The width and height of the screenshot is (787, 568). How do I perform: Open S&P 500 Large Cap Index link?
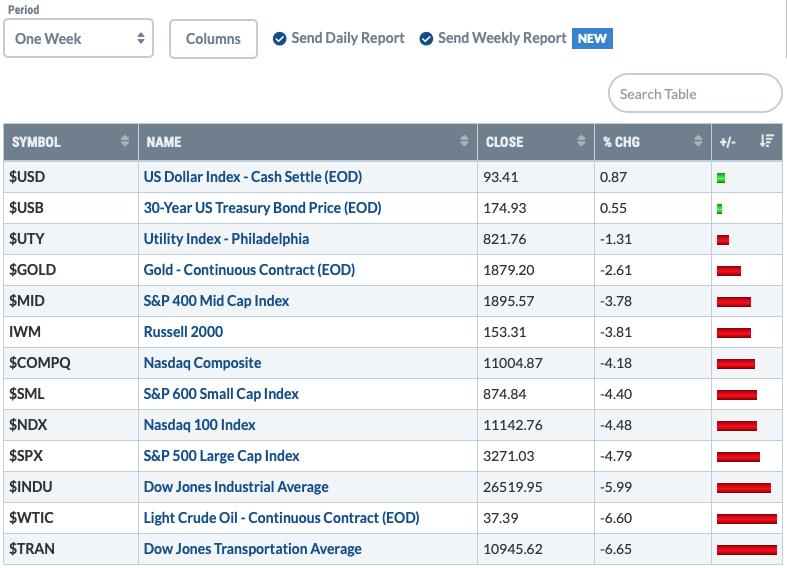[221, 456]
